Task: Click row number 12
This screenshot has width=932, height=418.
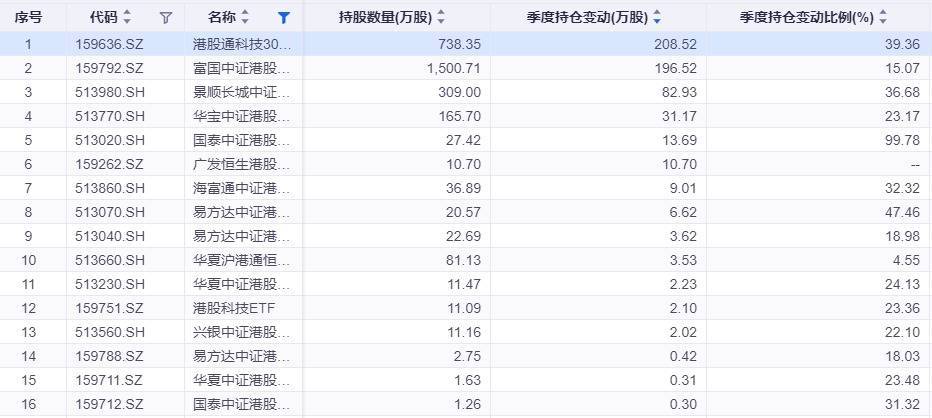Action: click(x=29, y=309)
